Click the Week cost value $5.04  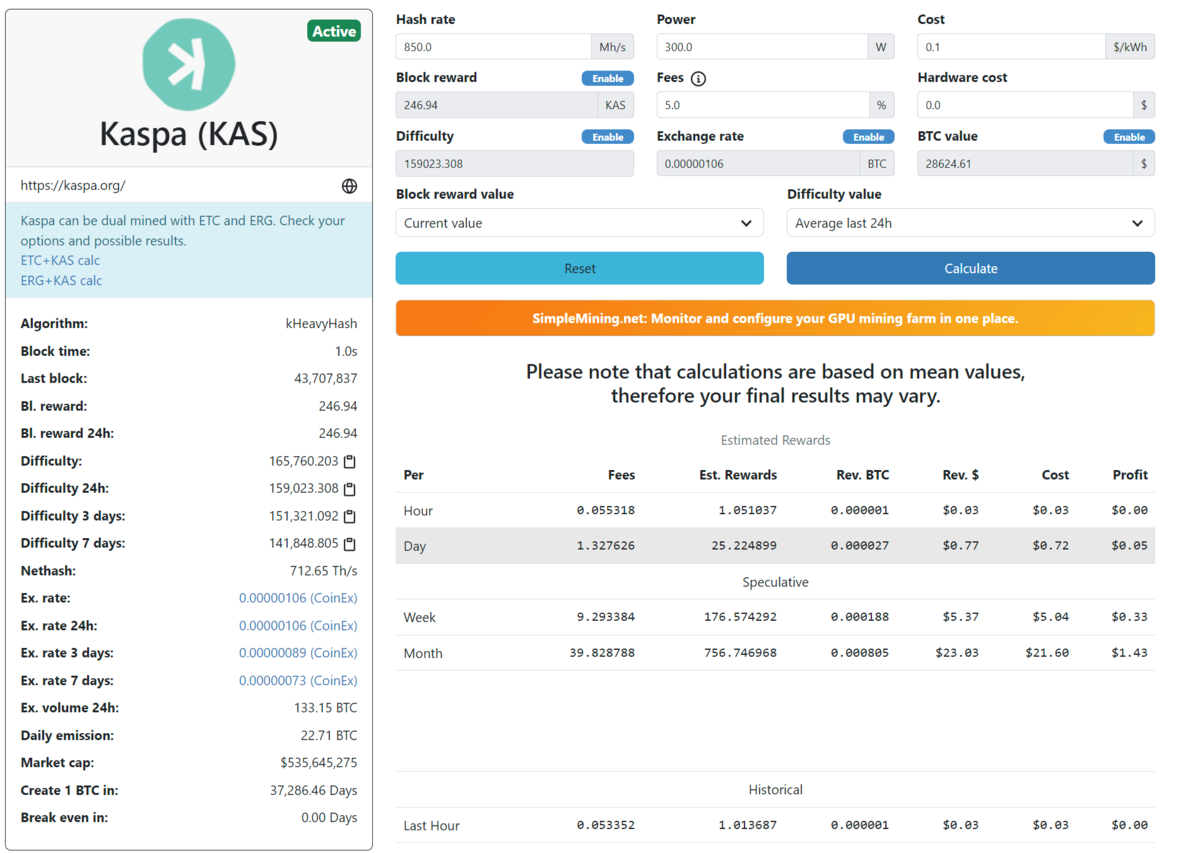point(1050,618)
